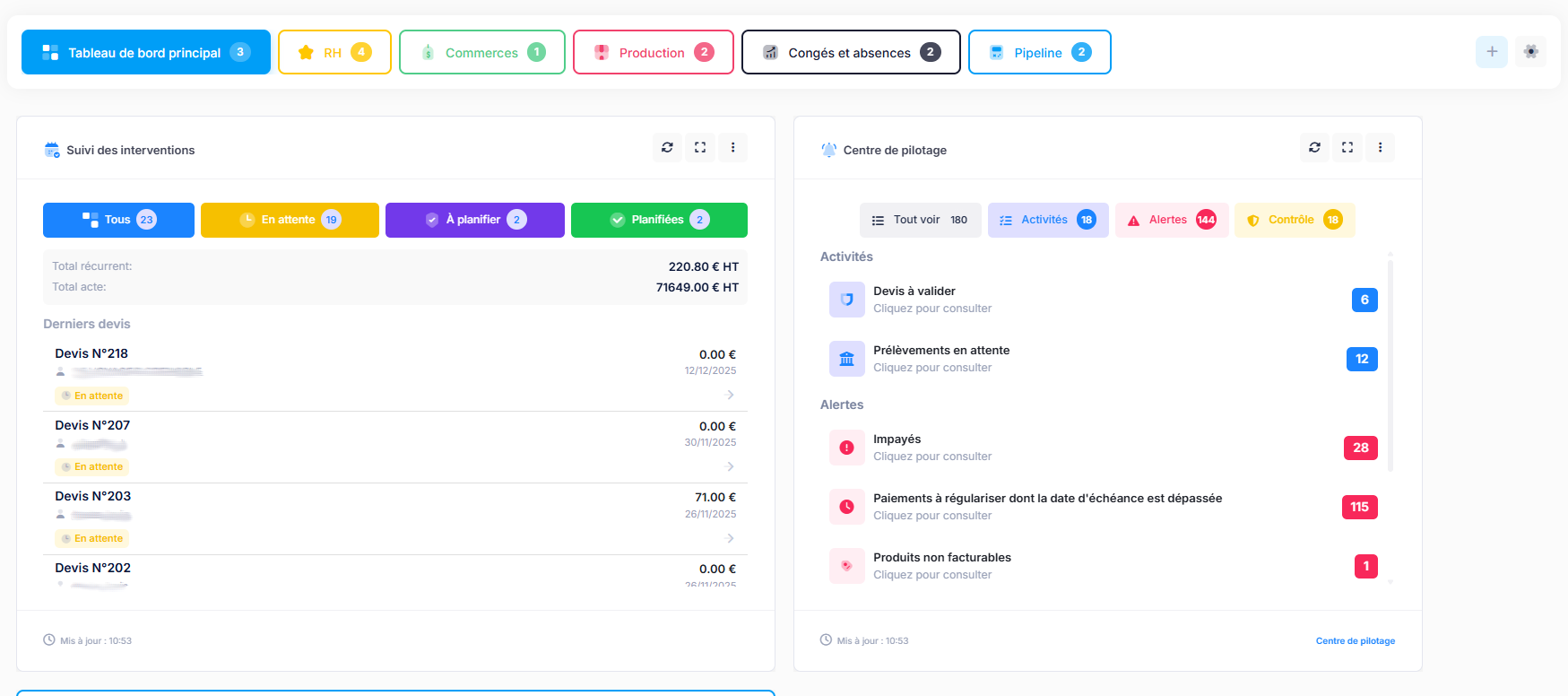
Task: Click the date 12/12/2025
Action: pyautogui.click(x=710, y=370)
